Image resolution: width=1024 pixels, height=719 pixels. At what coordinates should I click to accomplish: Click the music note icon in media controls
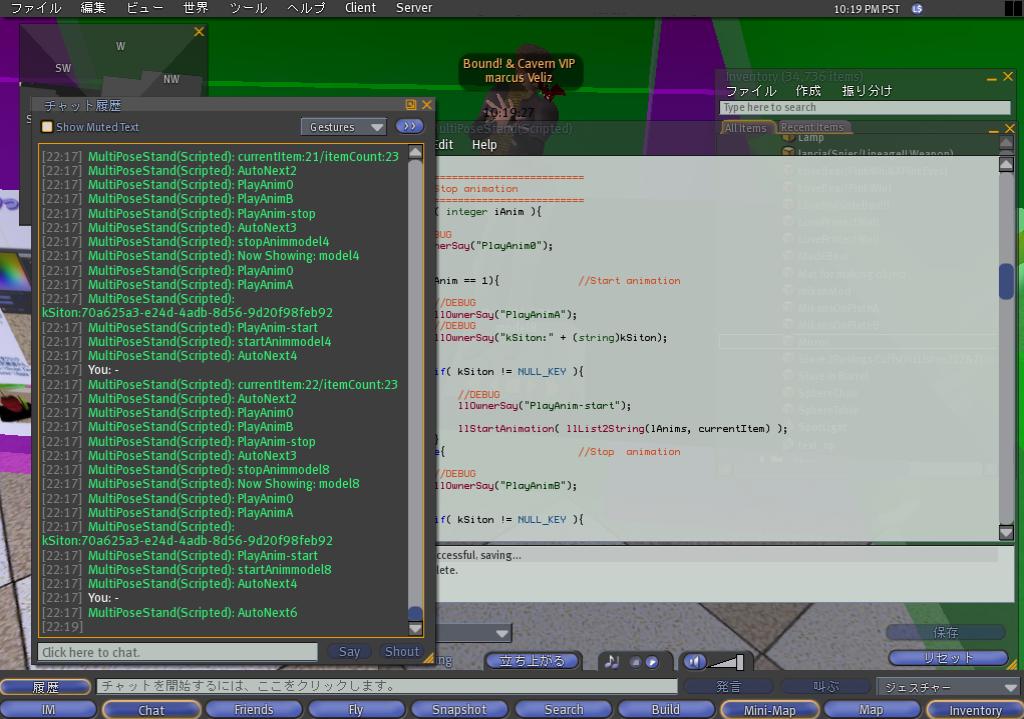pyautogui.click(x=611, y=662)
